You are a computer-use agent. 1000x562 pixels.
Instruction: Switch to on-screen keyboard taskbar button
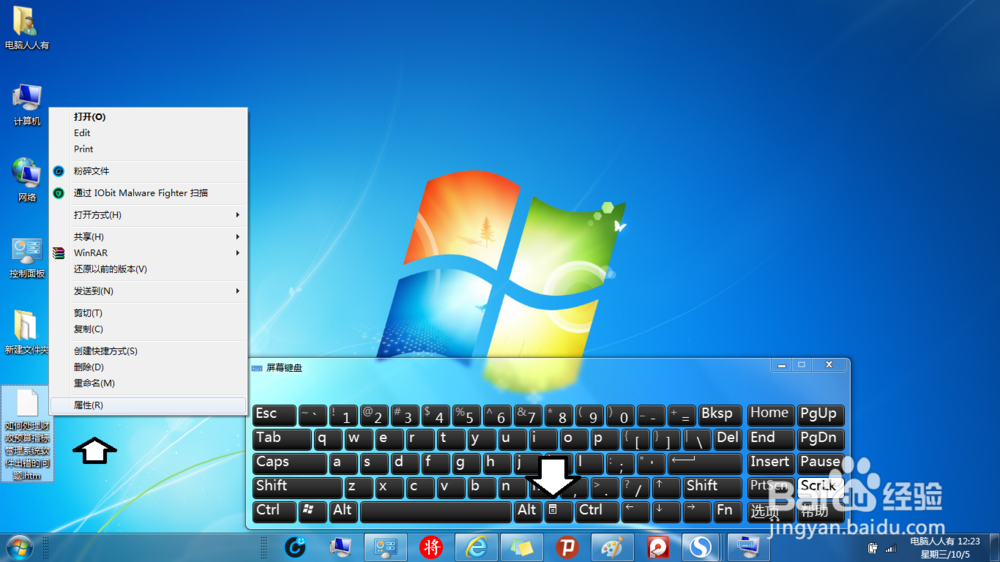click(747, 547)
